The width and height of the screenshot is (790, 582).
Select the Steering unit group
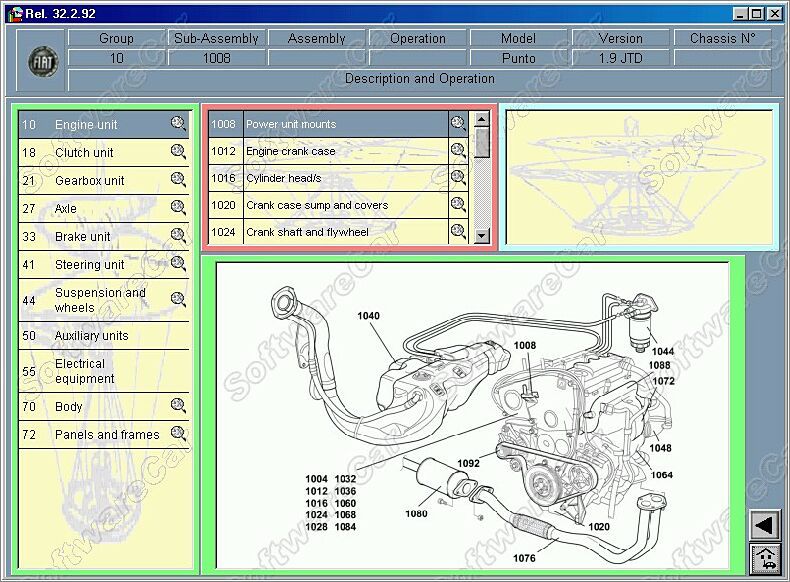[90, 265]
